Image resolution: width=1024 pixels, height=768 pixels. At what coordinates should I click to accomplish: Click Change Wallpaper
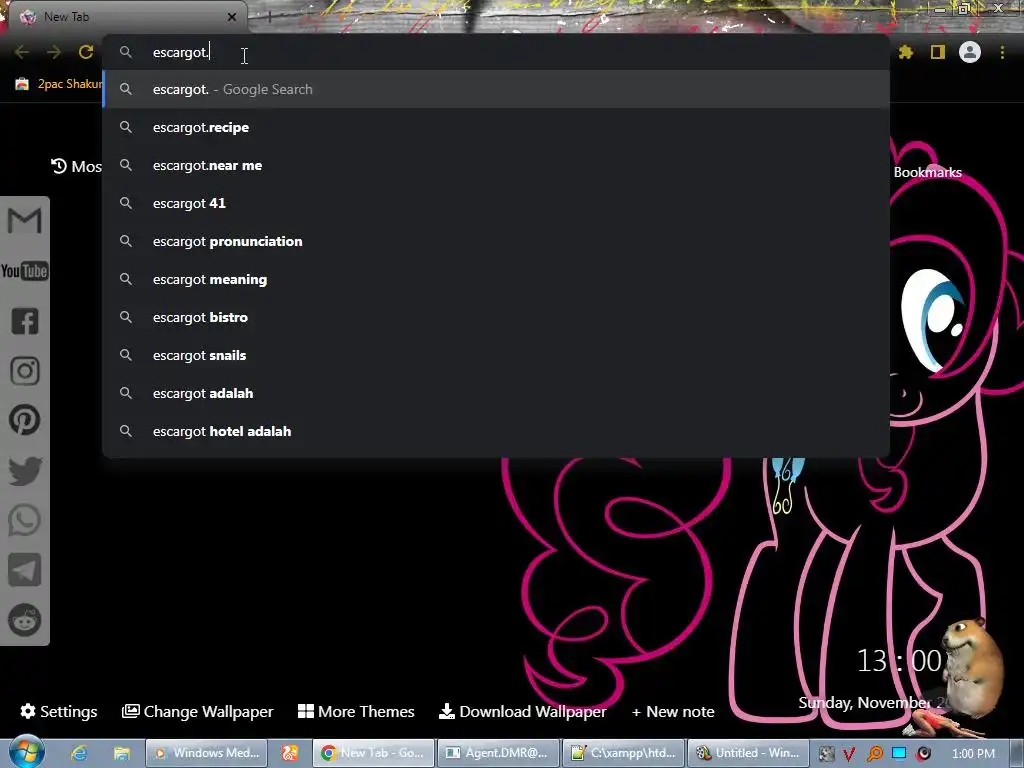pyautogui.click(x=197, y=711)
